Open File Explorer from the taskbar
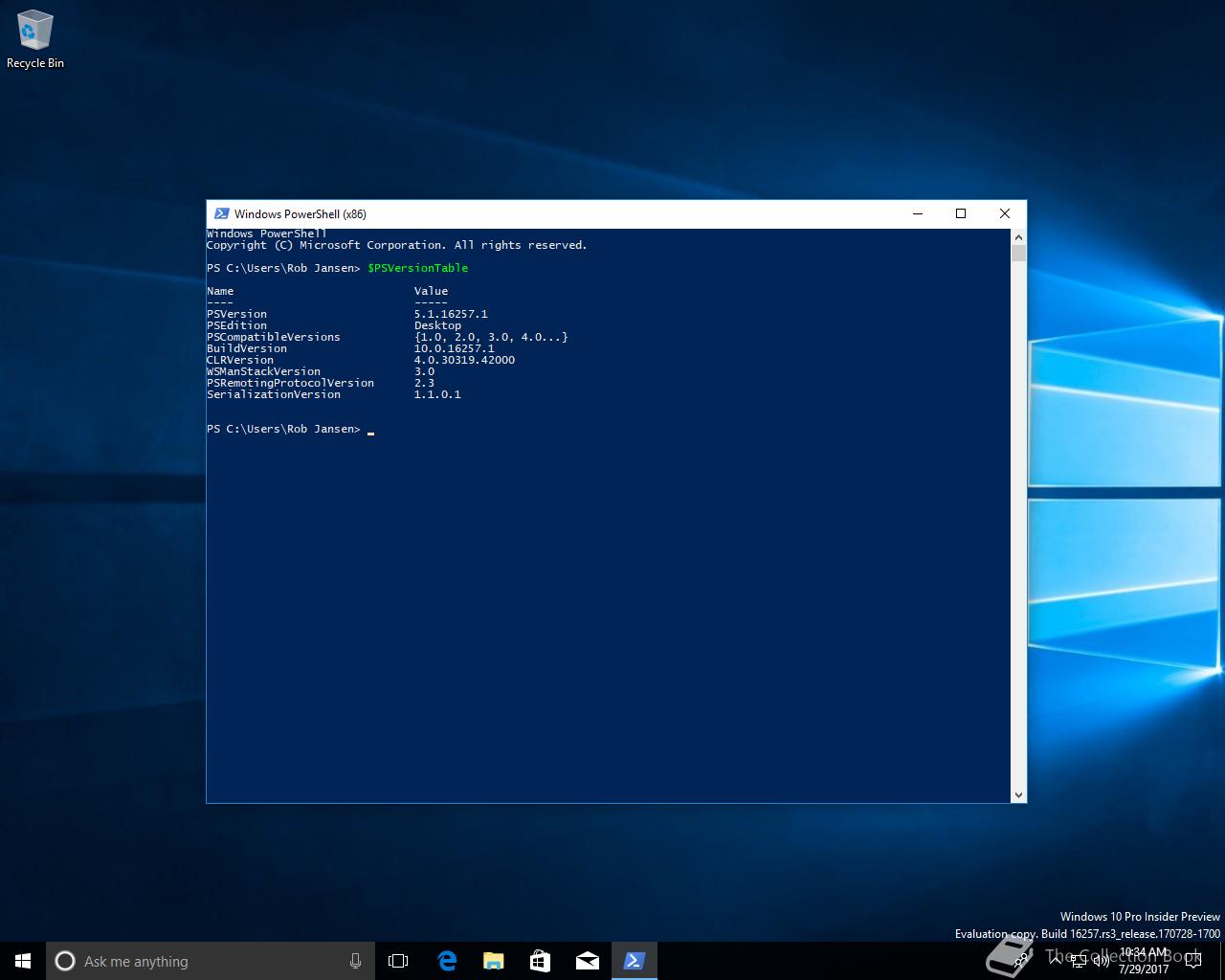The width and height of the screenshot is (1225, 980). [493, 961]
